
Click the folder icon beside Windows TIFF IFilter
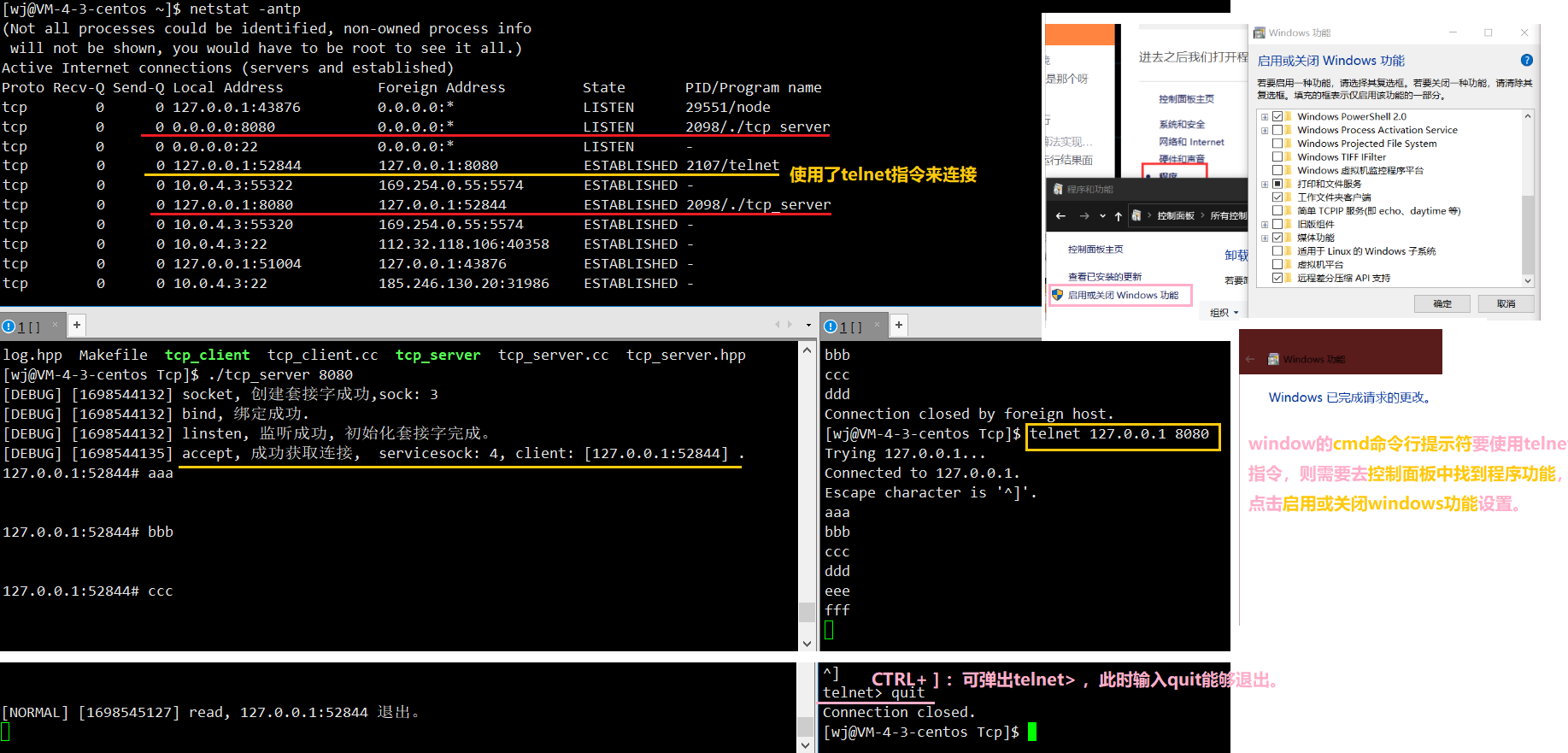pos(1289,156)
